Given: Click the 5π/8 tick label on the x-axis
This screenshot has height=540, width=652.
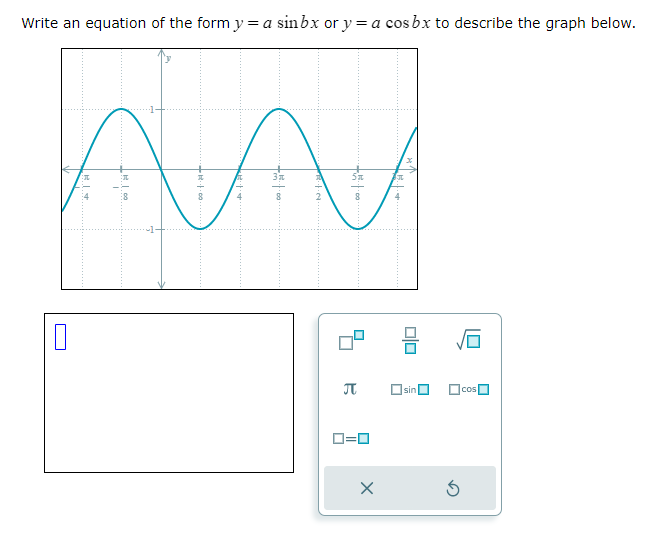Looking at the screenshot, I should tap(358, 186).
